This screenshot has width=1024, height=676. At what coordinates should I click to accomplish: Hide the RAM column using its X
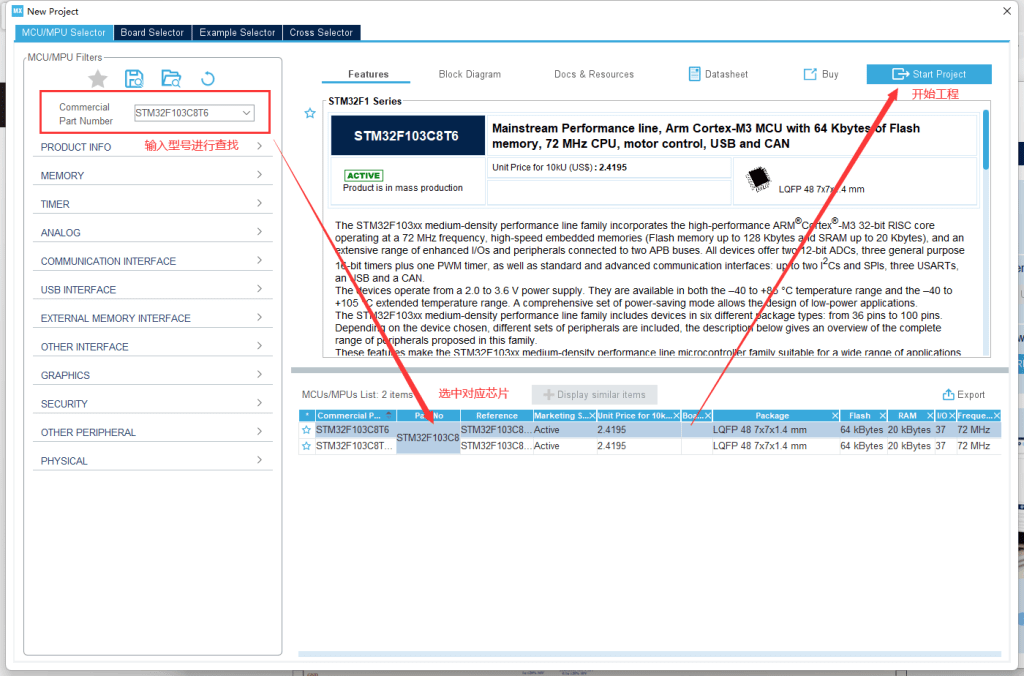pyautogui.click(x=930, y=416)
